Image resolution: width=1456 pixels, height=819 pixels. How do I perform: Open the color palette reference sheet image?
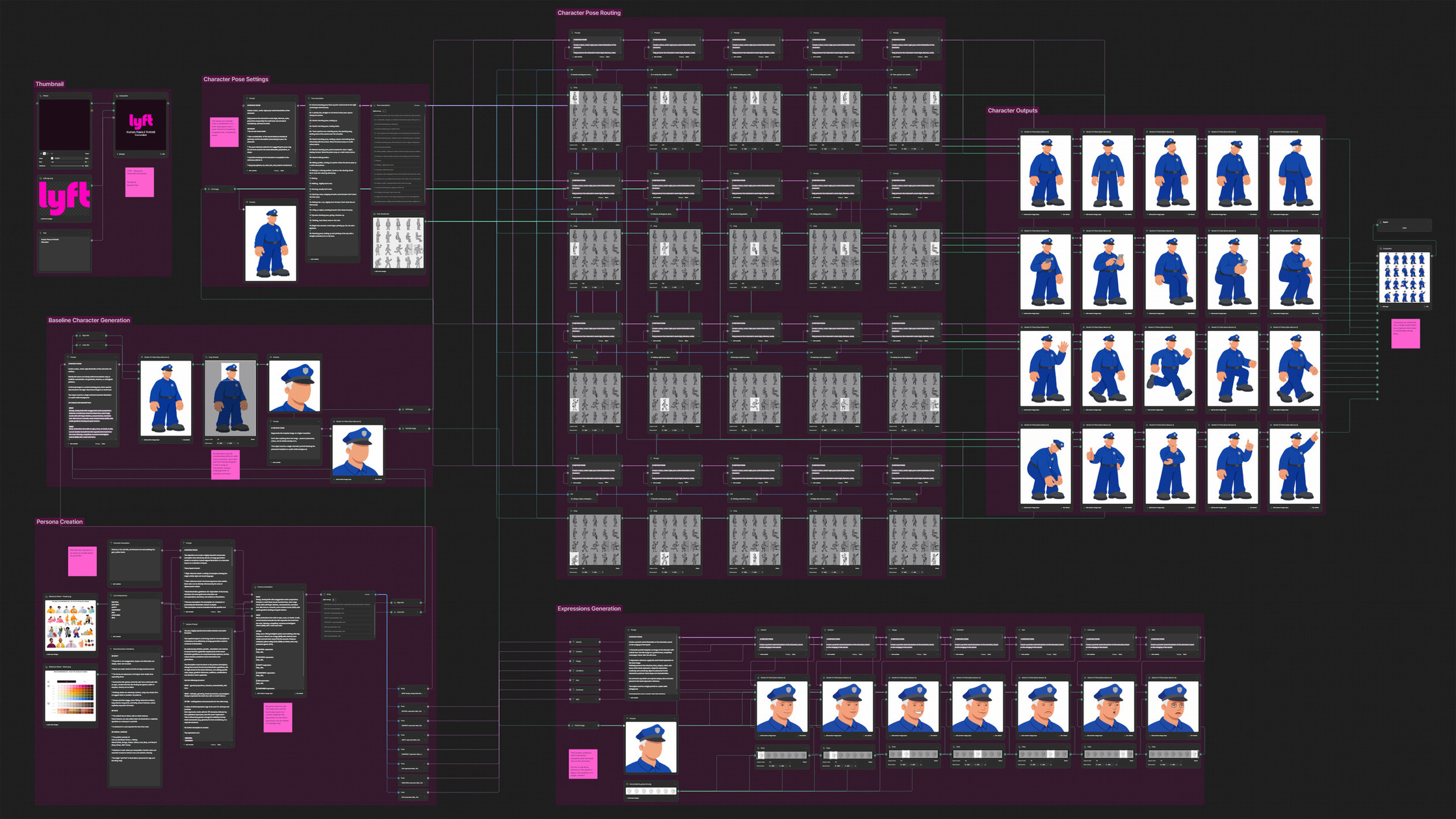tap(70, 696)
